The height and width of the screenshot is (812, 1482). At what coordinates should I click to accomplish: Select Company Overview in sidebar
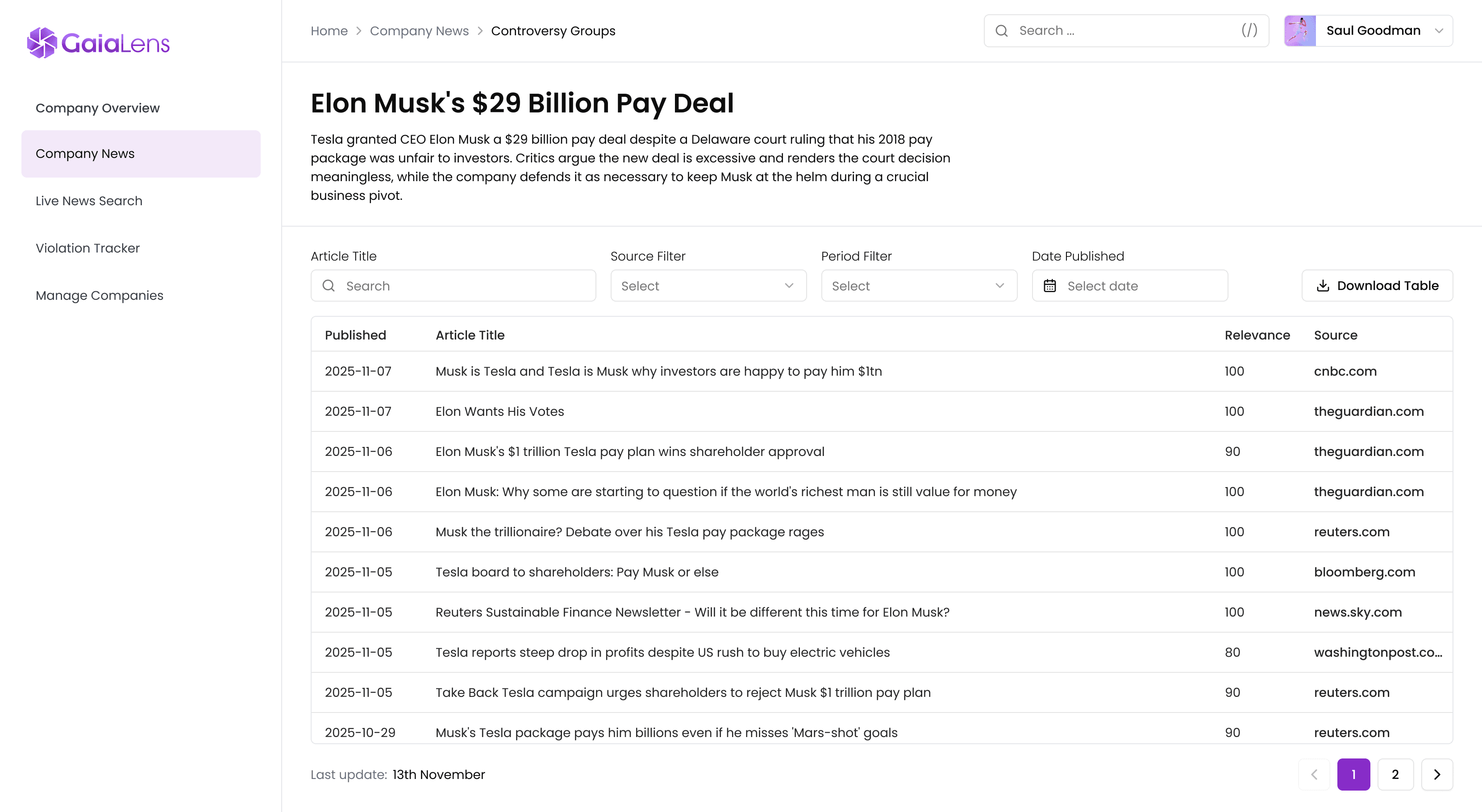(97, 108)
